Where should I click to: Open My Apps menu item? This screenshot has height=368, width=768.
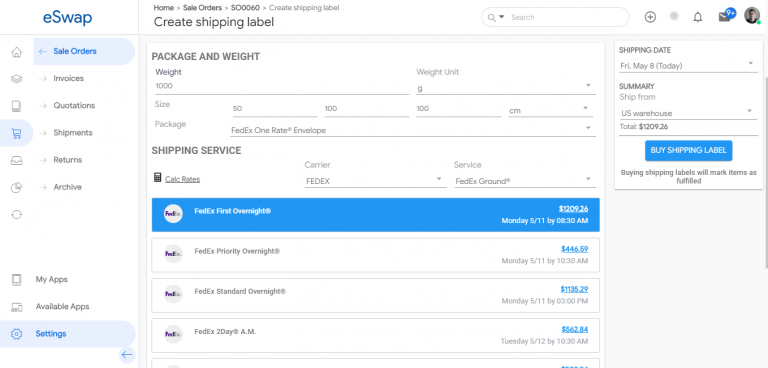coord(51,279)
